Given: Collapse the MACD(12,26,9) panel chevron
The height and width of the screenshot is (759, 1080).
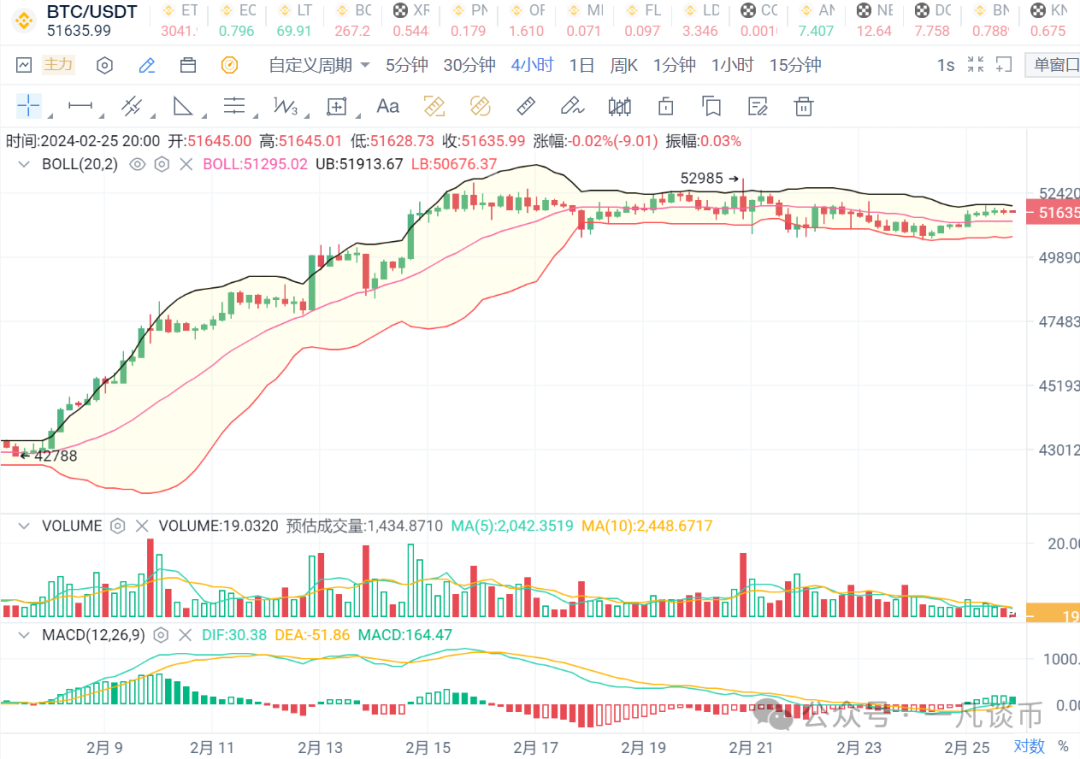Looking at the screenshot, I should [x=24, y=635].
